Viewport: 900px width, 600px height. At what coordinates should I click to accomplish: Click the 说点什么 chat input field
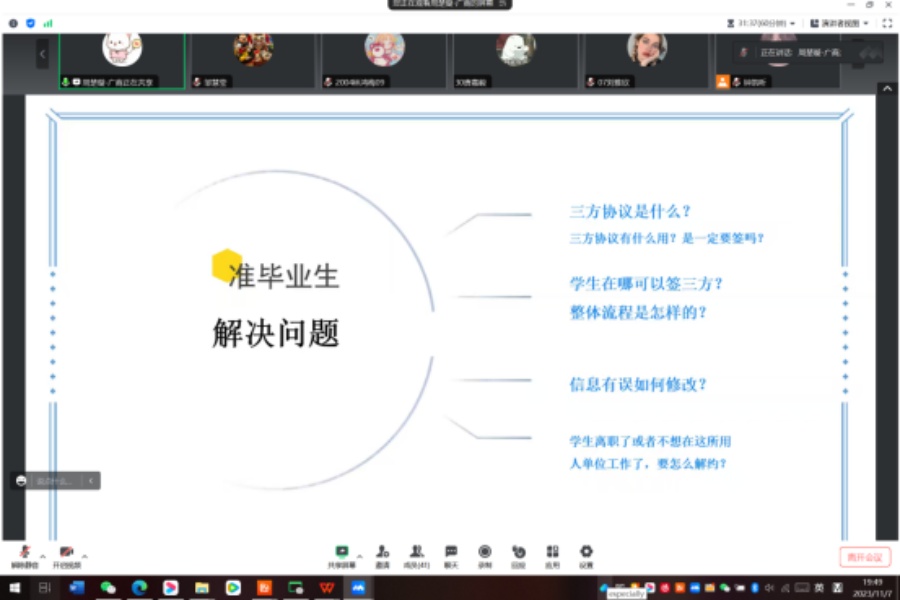55,480
